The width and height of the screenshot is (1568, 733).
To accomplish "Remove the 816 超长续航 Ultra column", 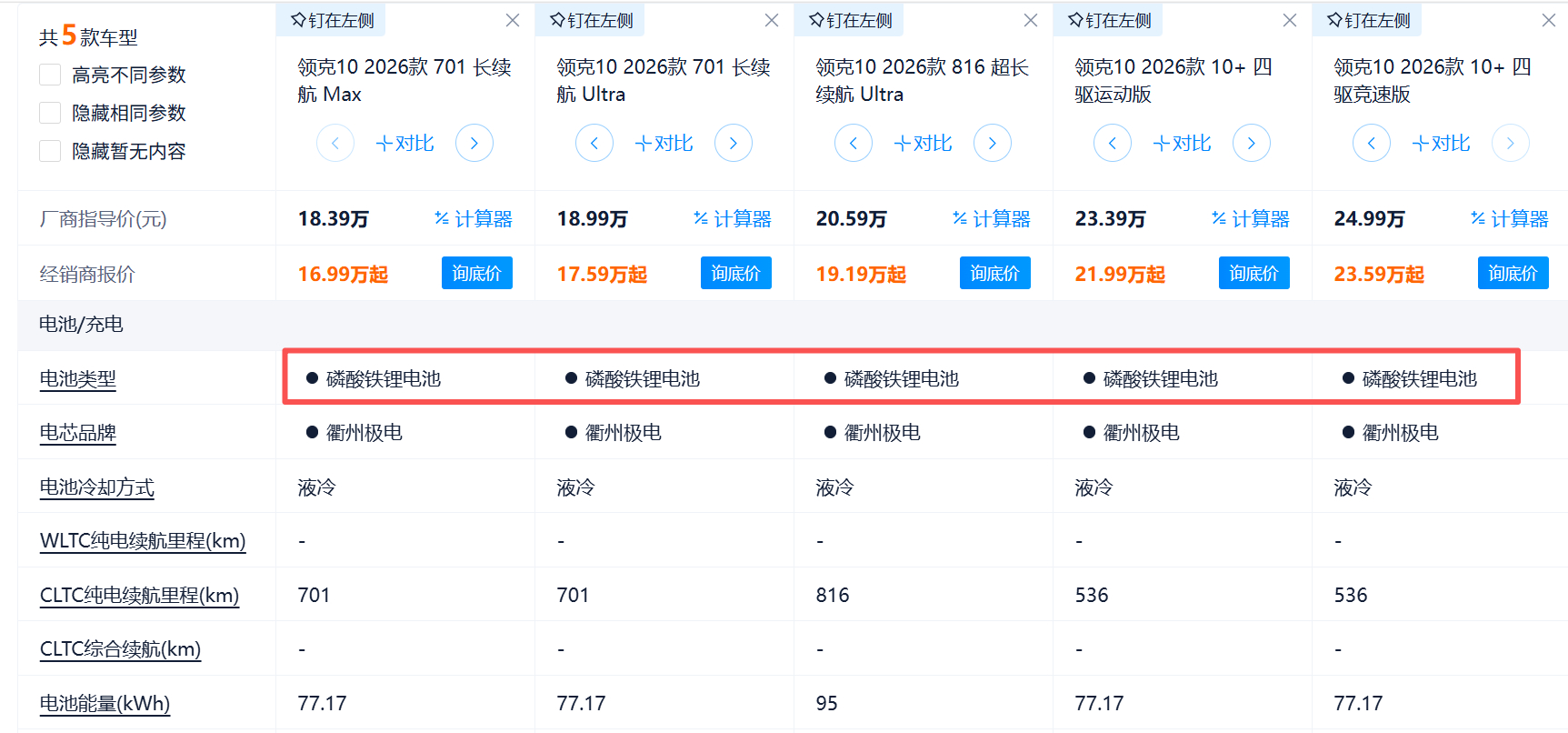I will click(1031, 20).
